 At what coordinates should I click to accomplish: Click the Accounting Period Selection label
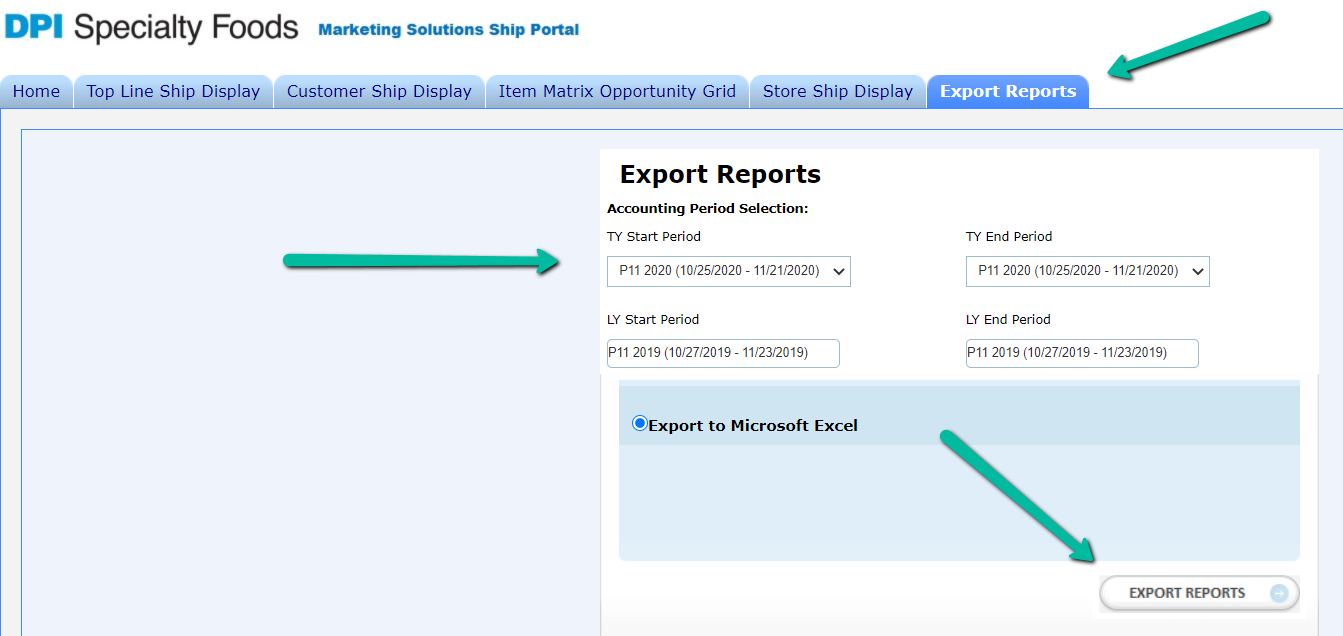coord(707,209)
